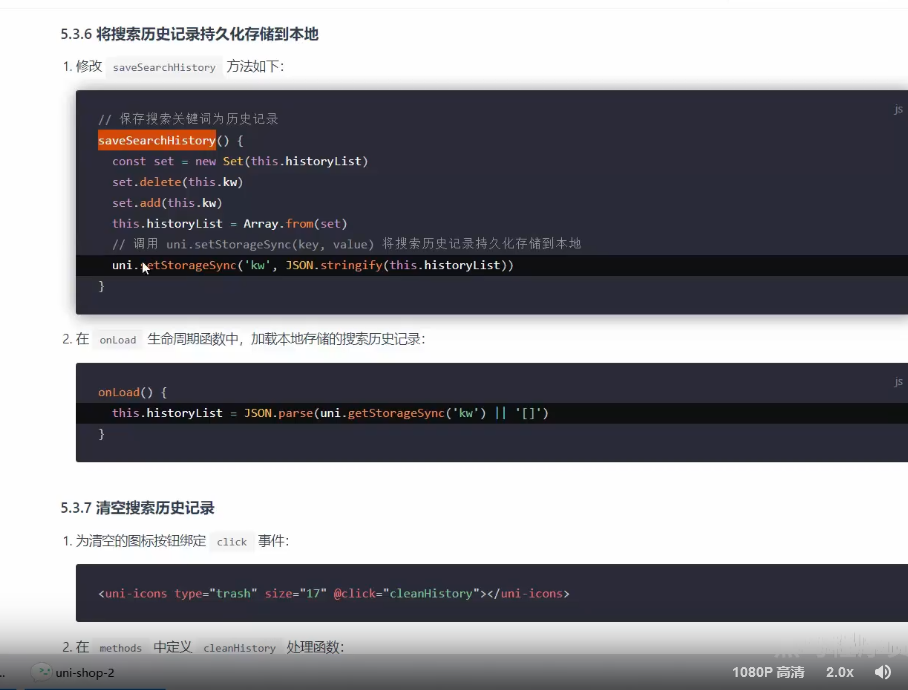Change the 1080P 高清 video quality
The width and height of the screenshot is (908, 690).
pos(768,672)
